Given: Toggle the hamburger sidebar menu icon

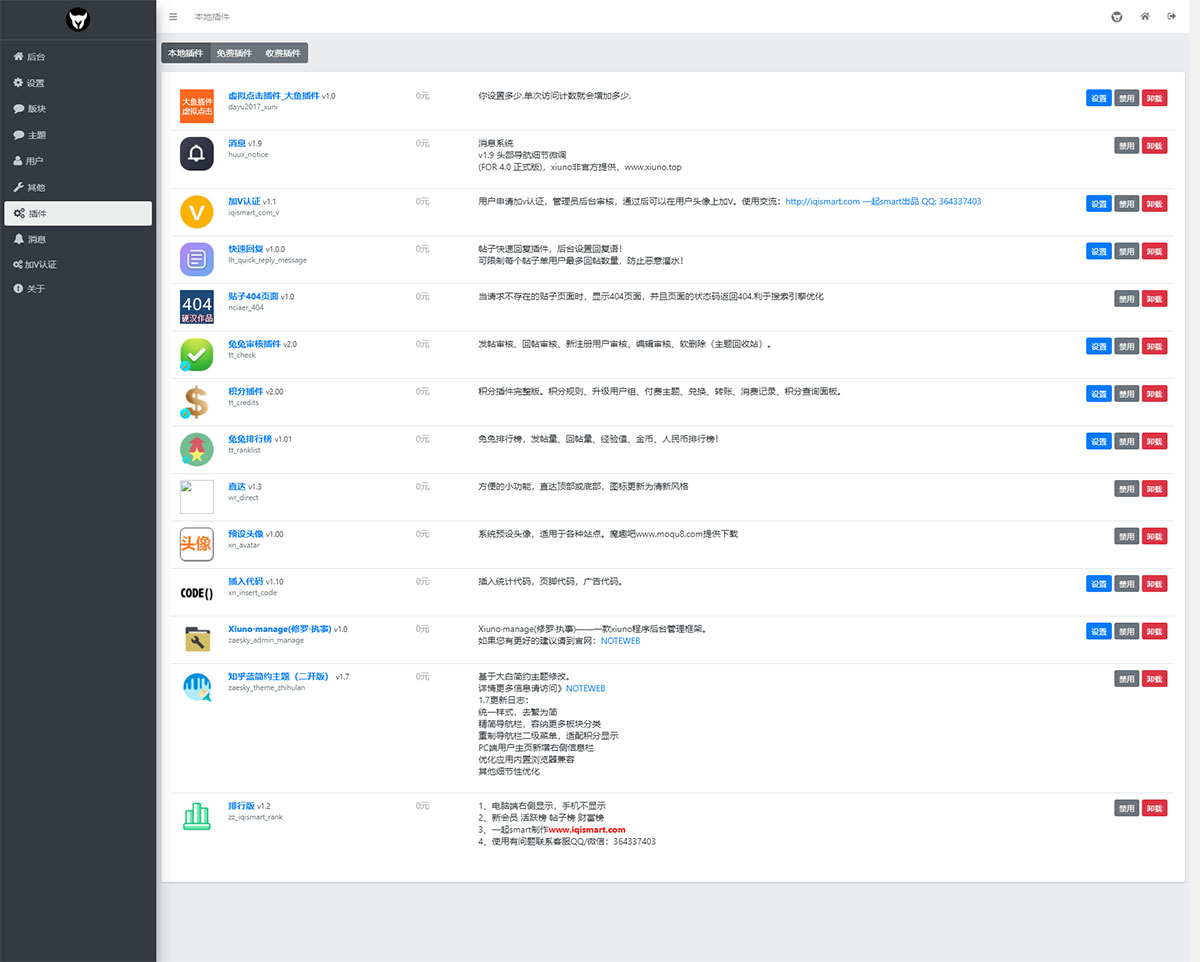Looking at the screenshot, I should click(173, 17).
